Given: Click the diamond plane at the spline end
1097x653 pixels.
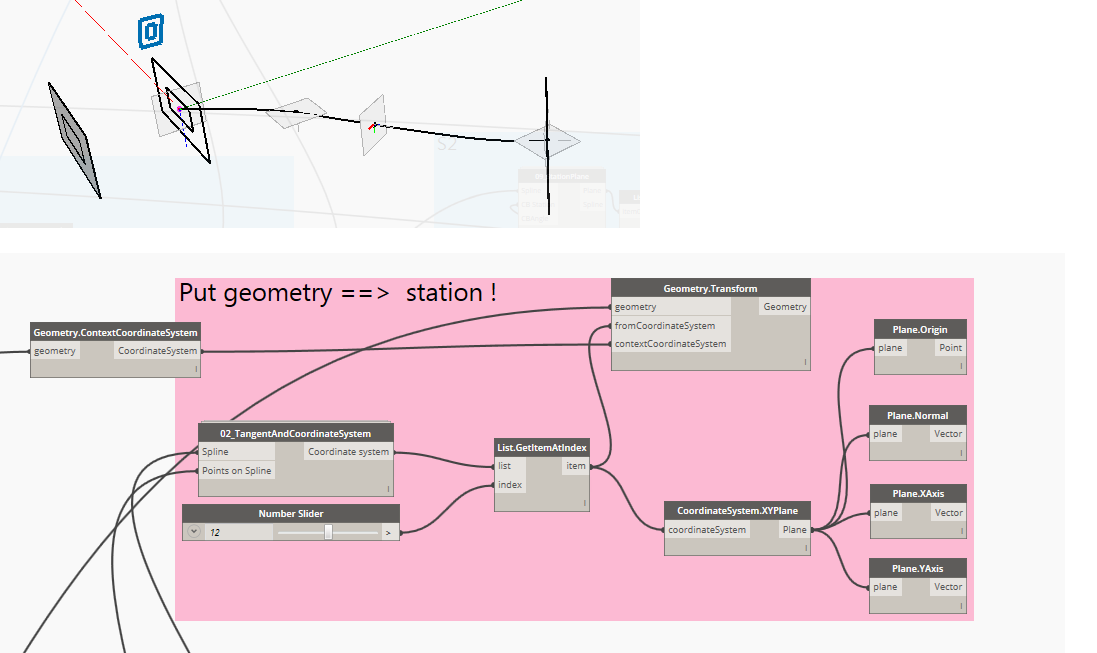Looking at the screenshot, I should coord(547,141).
